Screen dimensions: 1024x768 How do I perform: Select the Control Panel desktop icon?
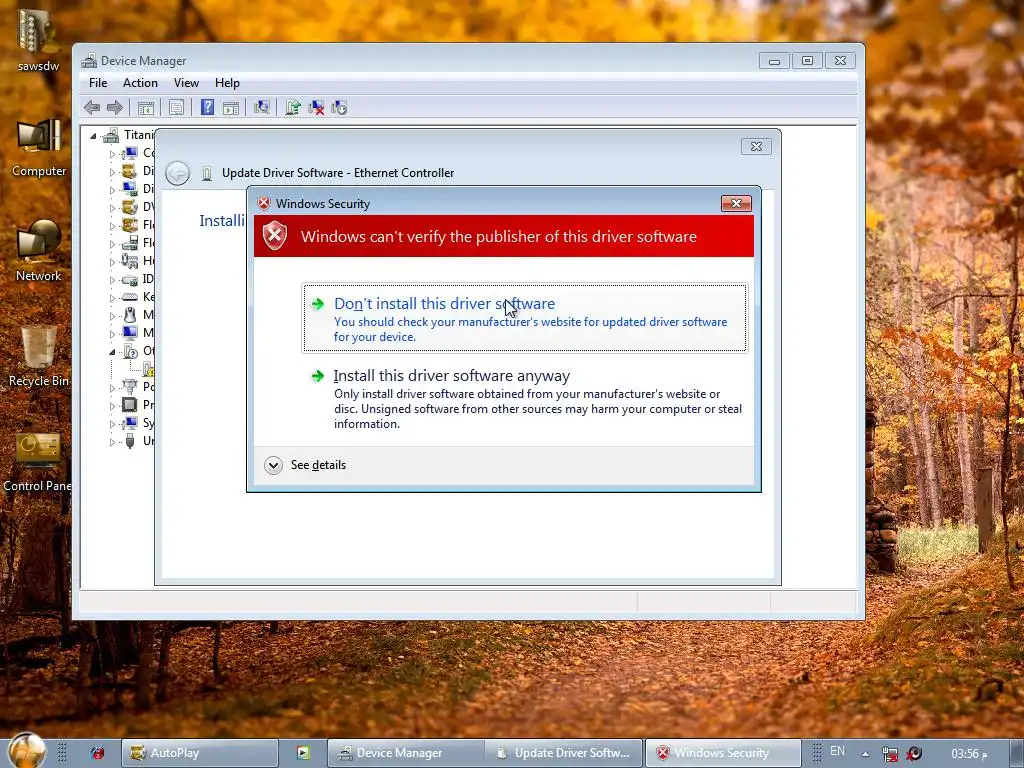click(x=37, y=462)
